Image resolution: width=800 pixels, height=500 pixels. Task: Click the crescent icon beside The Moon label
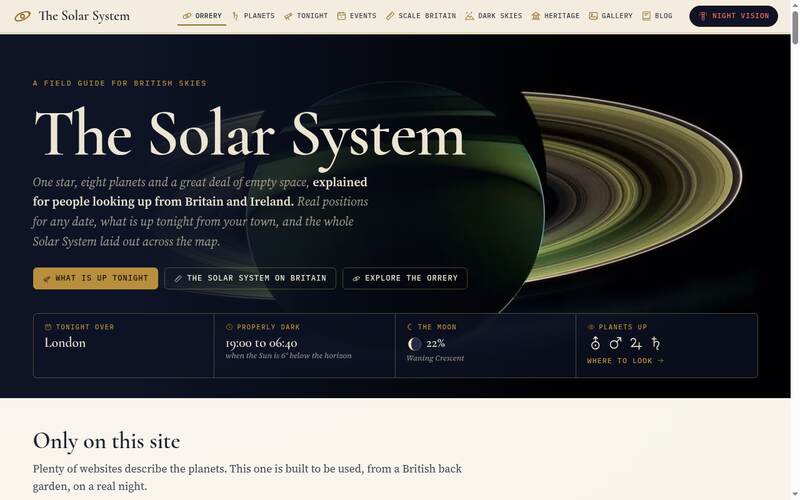pos(409,327)
